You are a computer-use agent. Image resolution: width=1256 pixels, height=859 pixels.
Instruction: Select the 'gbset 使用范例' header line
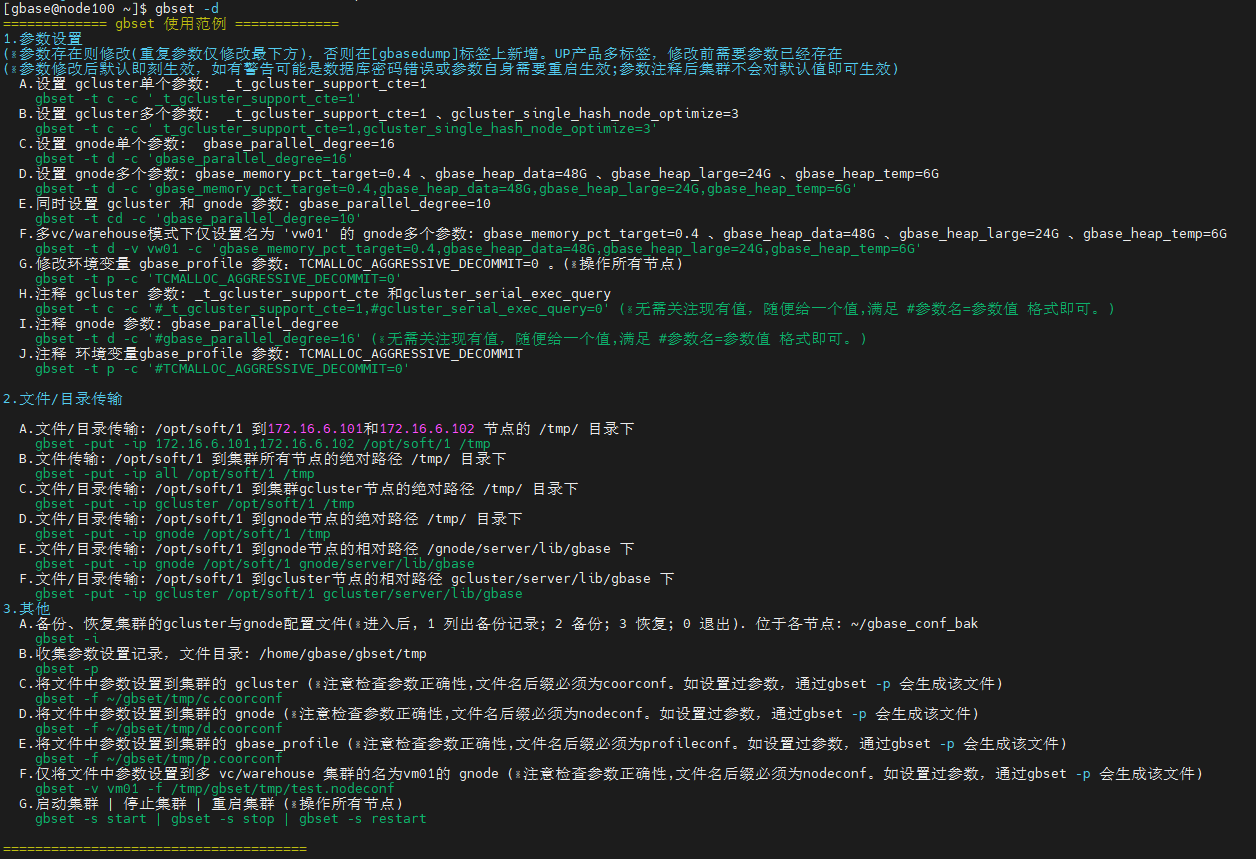(171, 23)
